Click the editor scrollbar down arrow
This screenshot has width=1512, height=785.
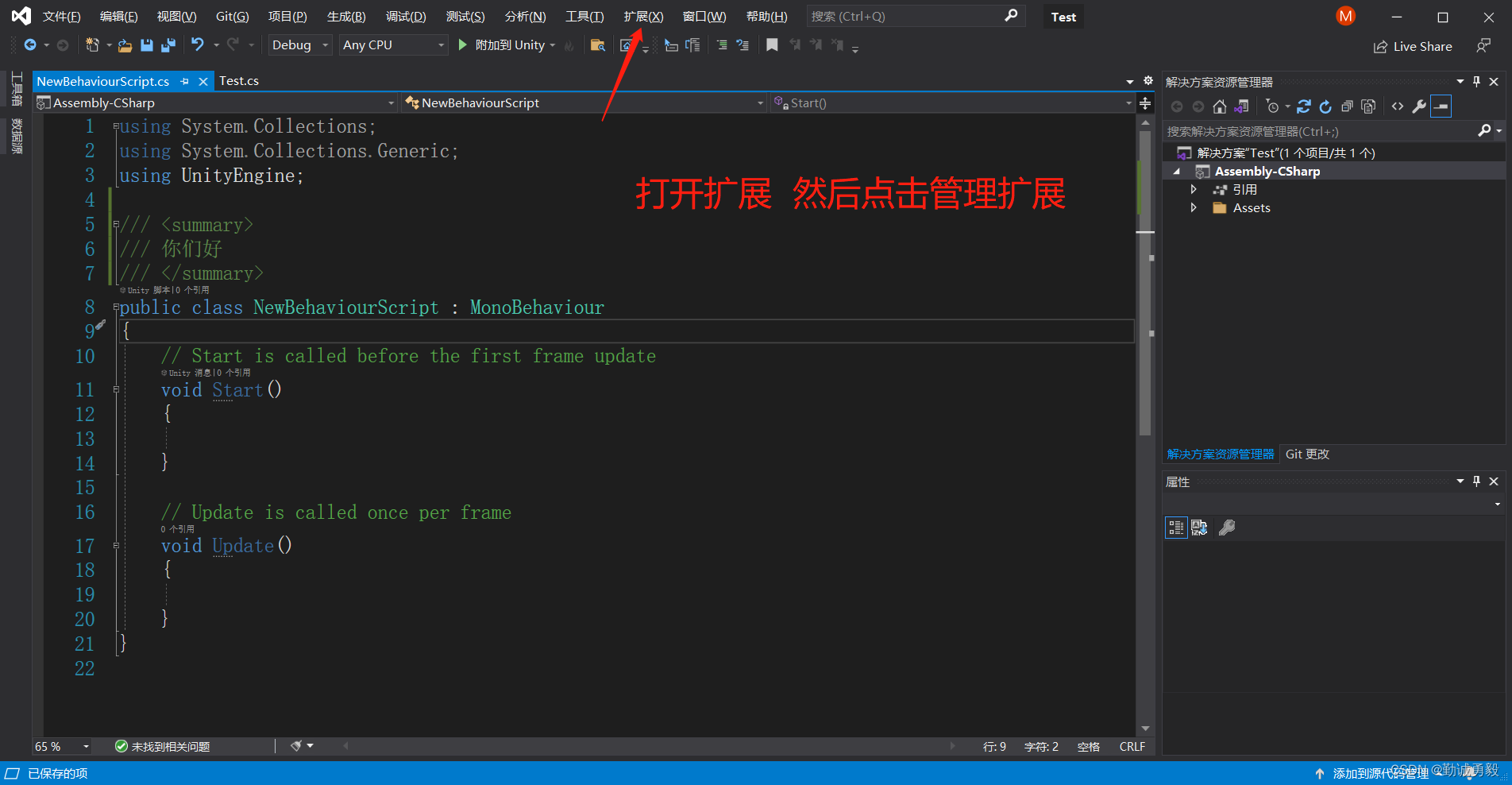point(1144,729)
